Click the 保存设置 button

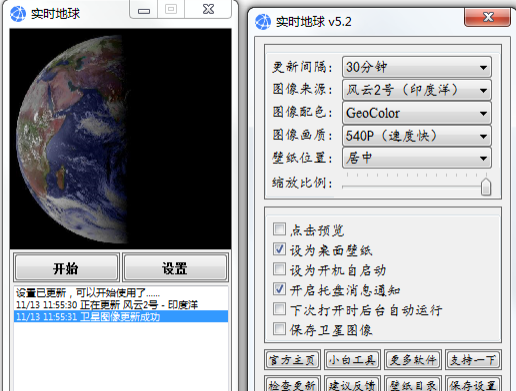(473, 384)
